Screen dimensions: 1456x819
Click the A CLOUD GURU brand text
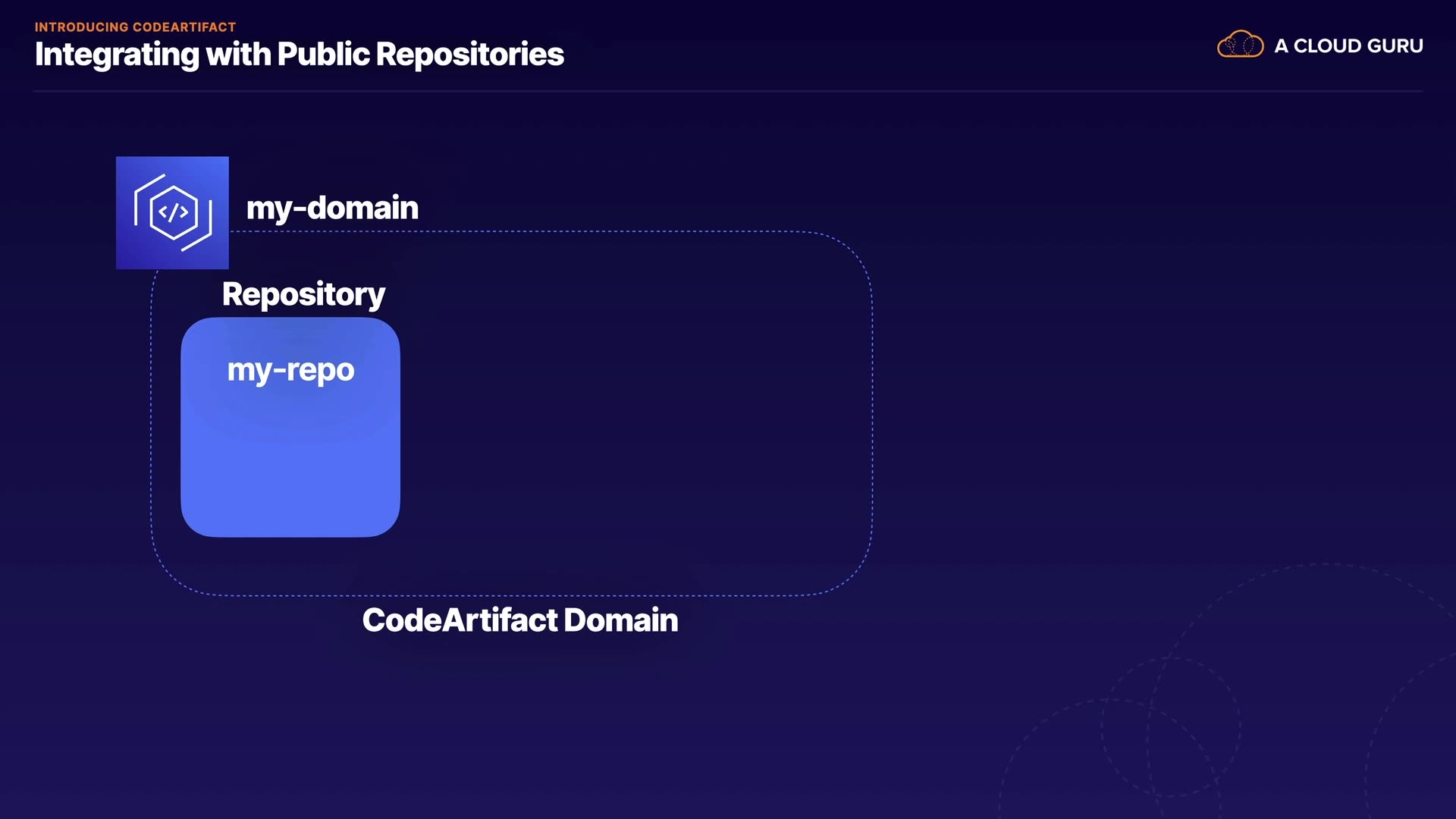(1348, 46)
